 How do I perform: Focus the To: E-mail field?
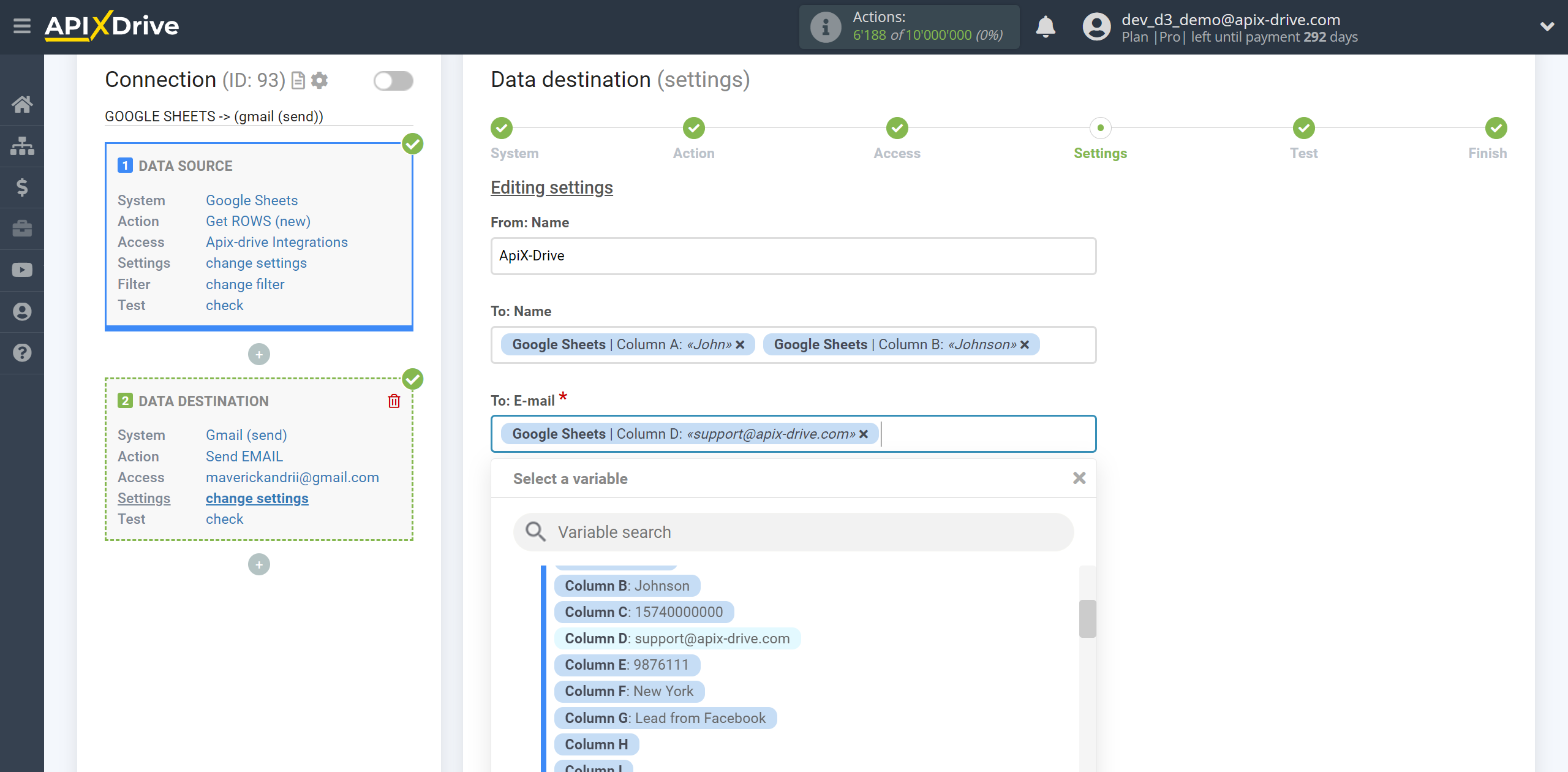(x=793, y=434)
